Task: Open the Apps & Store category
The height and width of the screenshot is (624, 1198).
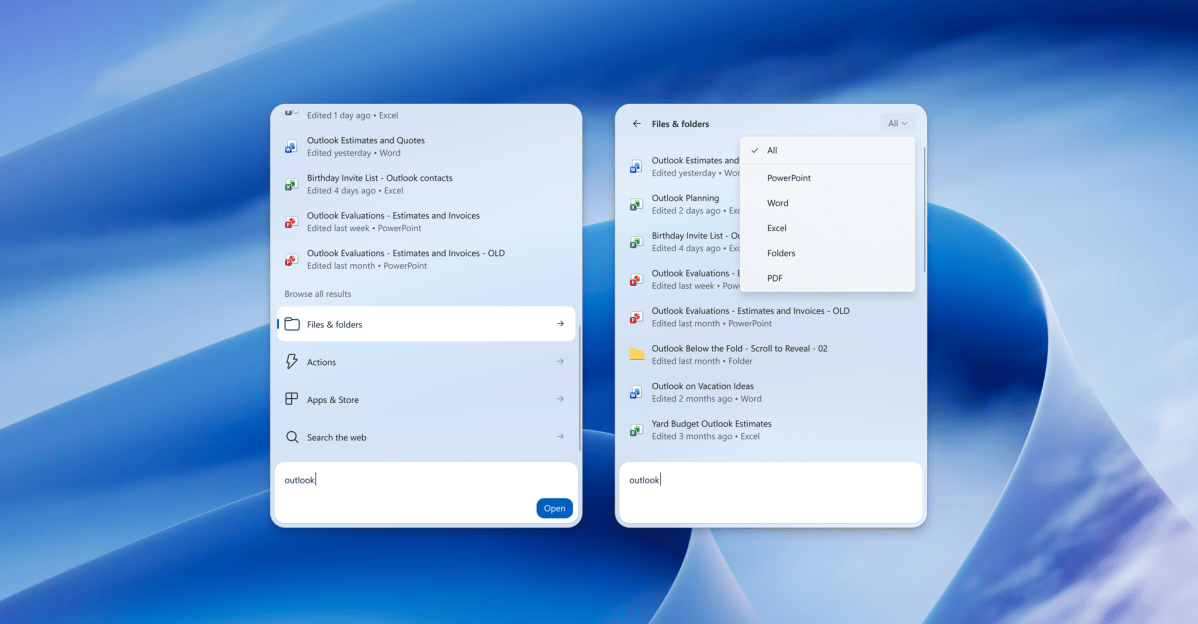Action: pos(426,399)
